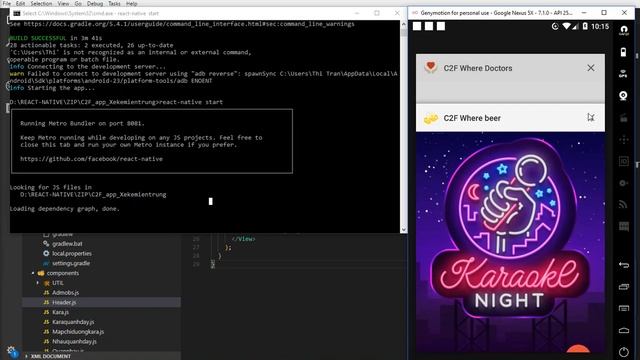Tap the orange floating button in emulator
The height and width of the screenshot is (360, 640).
(x=578, y=348)
